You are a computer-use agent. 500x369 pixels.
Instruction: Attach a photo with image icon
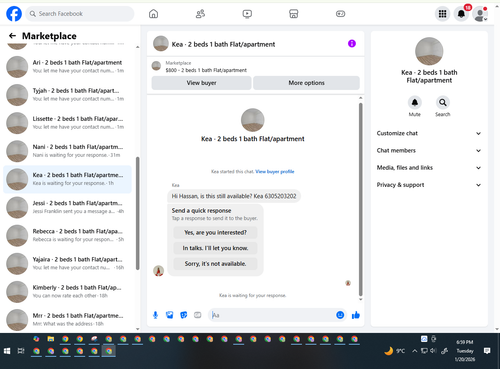pyautogui.click(x=170, y=315)
